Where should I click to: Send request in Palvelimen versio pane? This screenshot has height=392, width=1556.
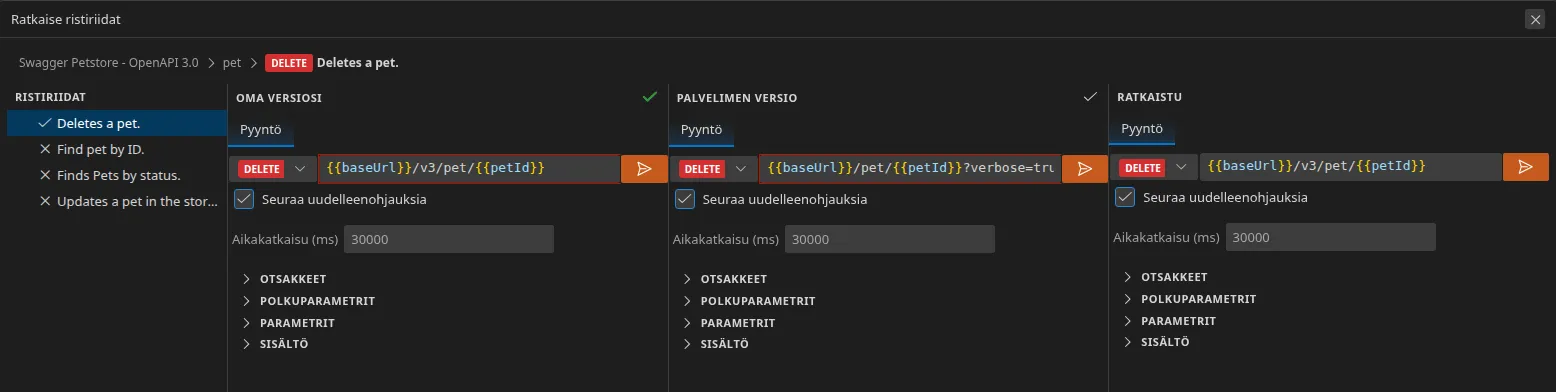tap(1085, 169)
